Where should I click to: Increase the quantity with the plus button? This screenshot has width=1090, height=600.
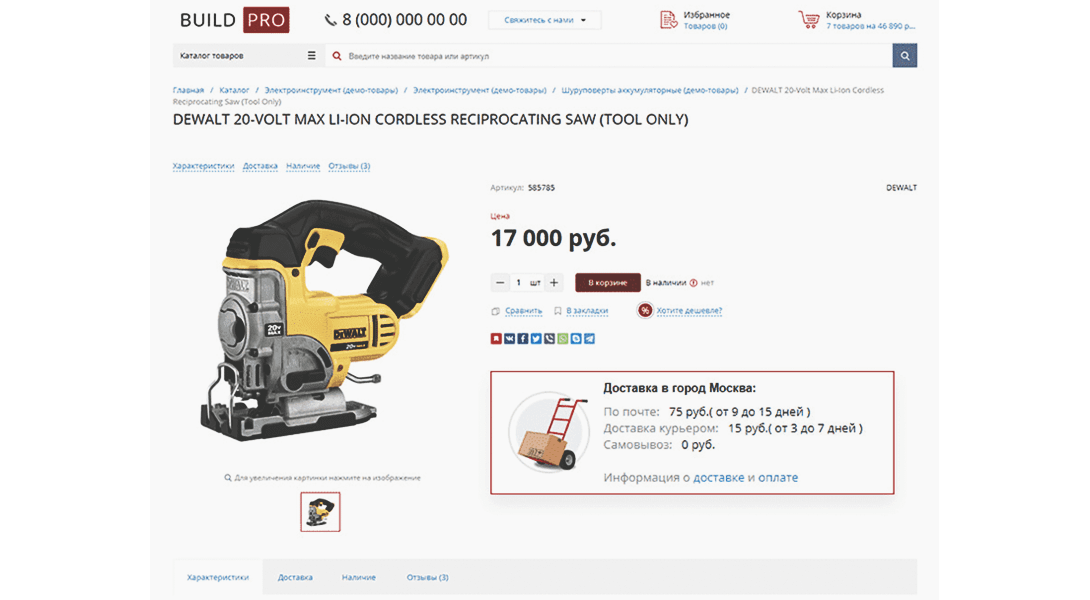[554, 282]
